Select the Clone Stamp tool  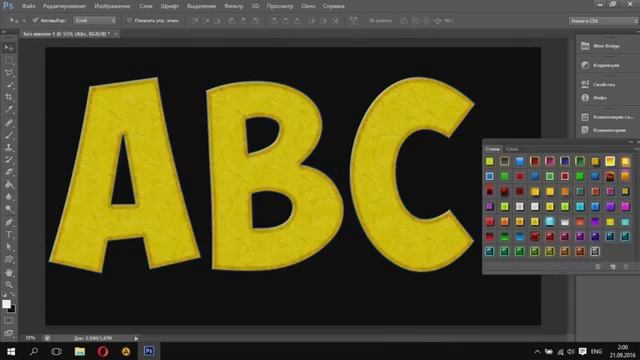(9, 147)
